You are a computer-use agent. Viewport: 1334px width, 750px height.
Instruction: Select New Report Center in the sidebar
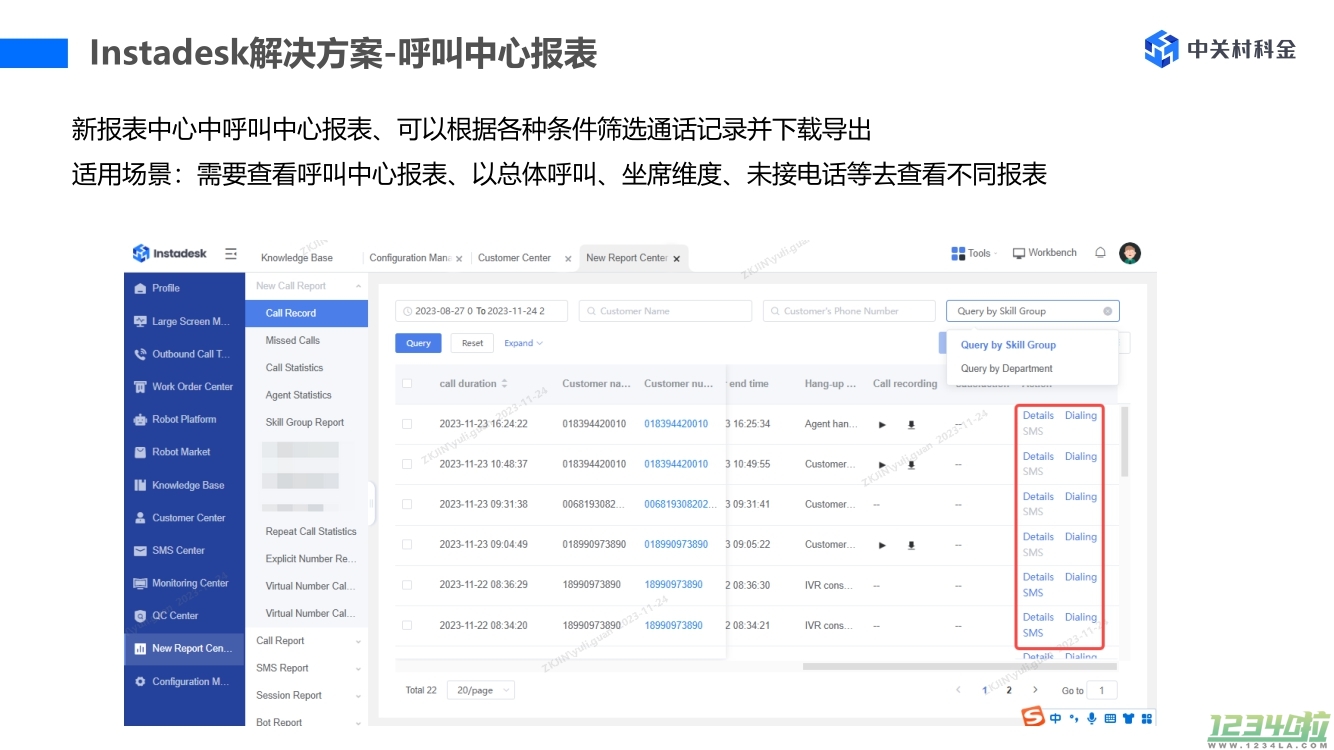pyautogui.click(x=184, y=649)
